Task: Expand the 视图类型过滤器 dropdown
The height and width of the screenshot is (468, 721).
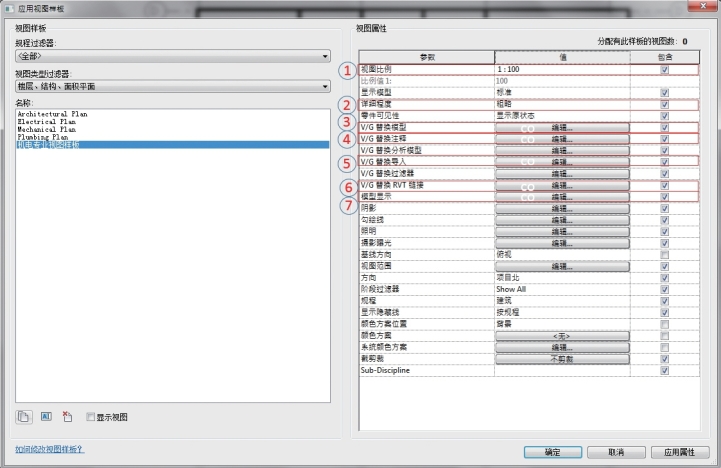Action: coord(172,87)
